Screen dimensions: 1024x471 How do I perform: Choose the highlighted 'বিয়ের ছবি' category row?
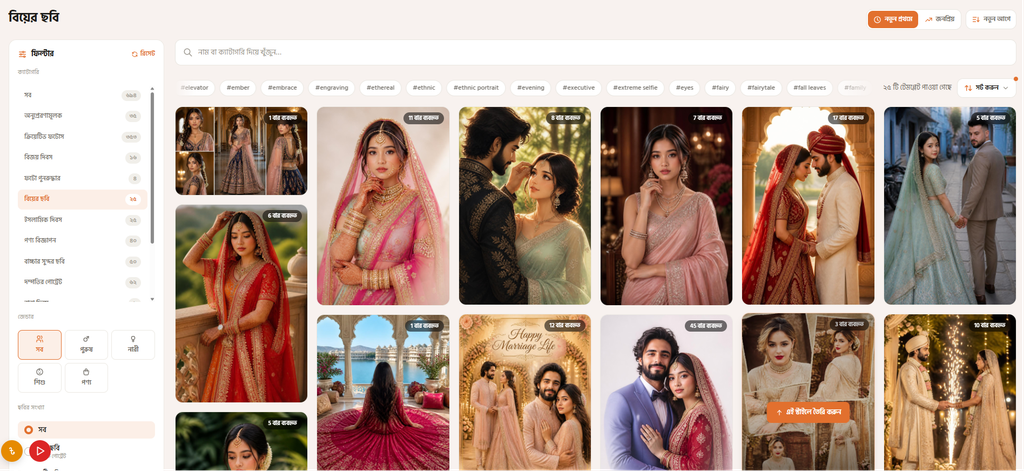pos(83,199)
